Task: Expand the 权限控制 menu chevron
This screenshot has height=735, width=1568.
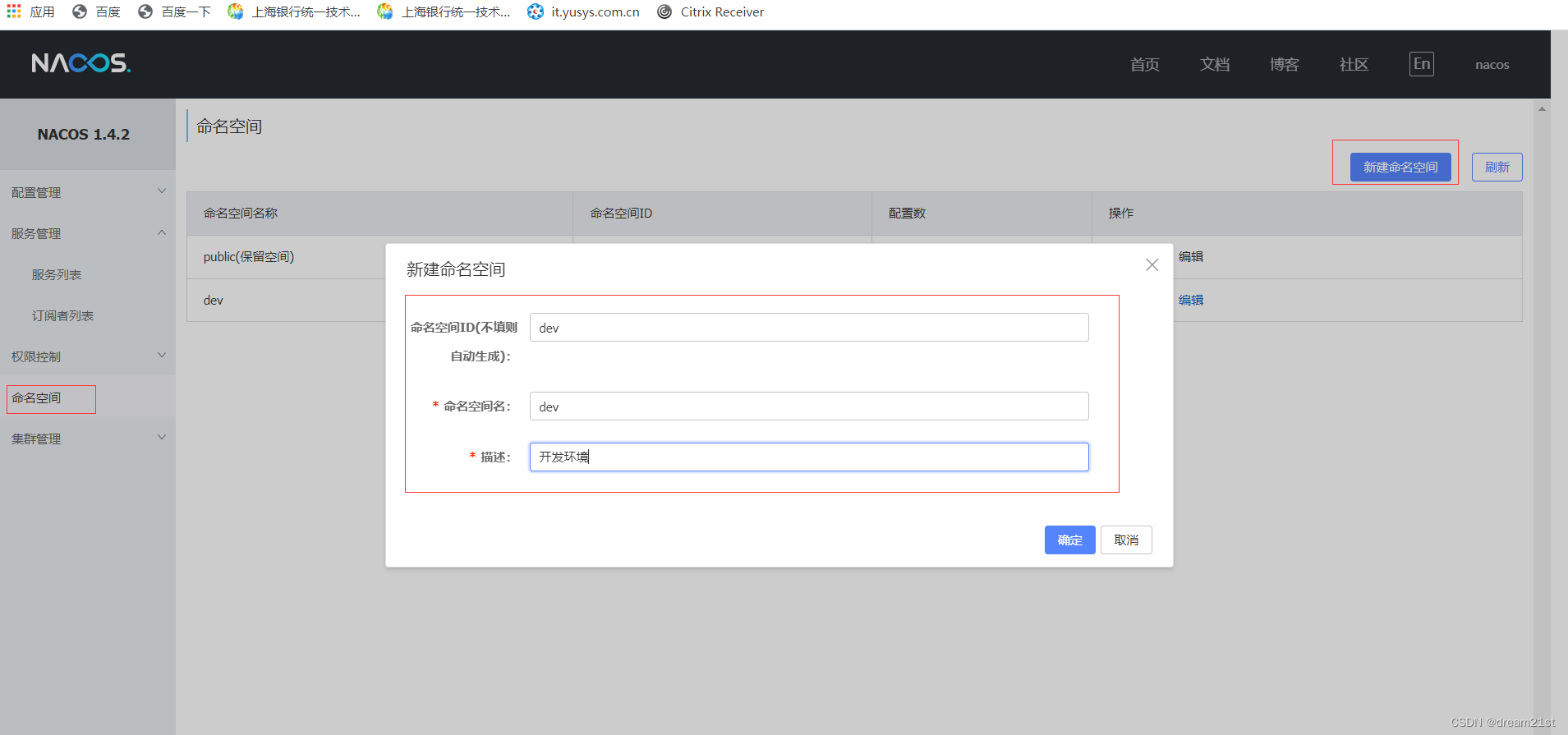Action: click(162, 356)
